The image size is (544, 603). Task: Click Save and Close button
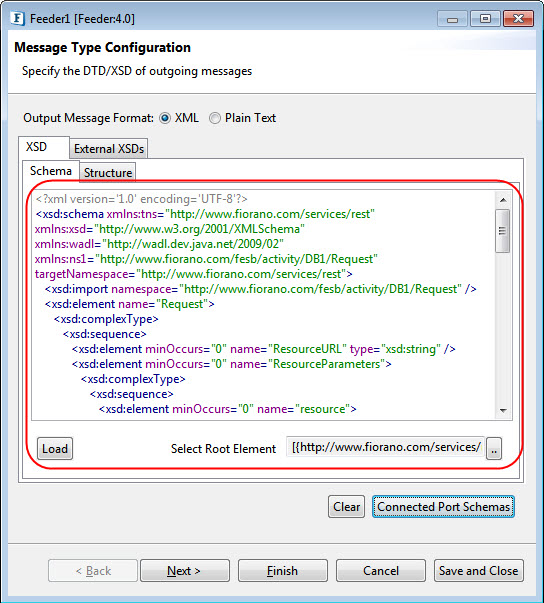point(479,571)
